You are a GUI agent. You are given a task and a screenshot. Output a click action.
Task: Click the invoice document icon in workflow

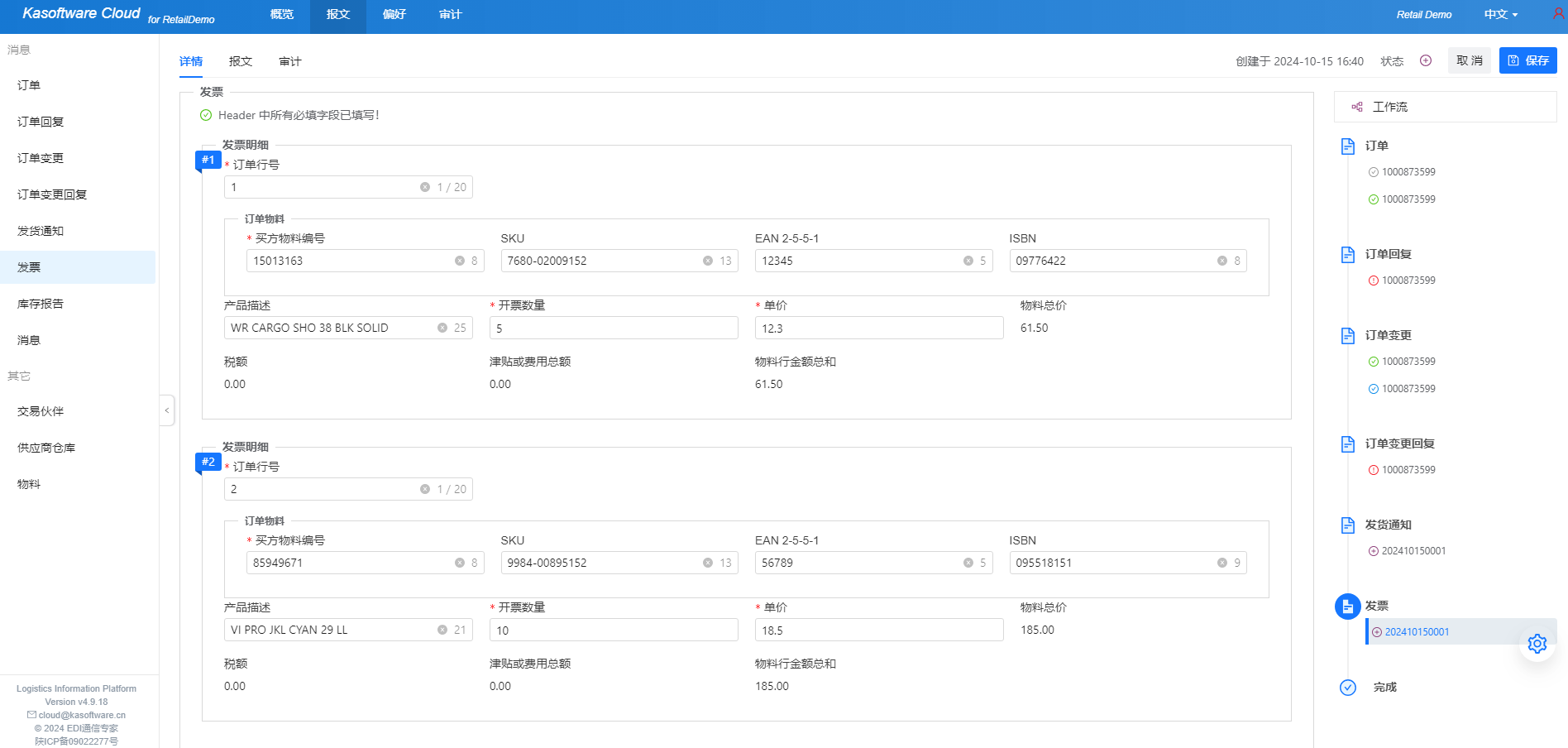1347,607
